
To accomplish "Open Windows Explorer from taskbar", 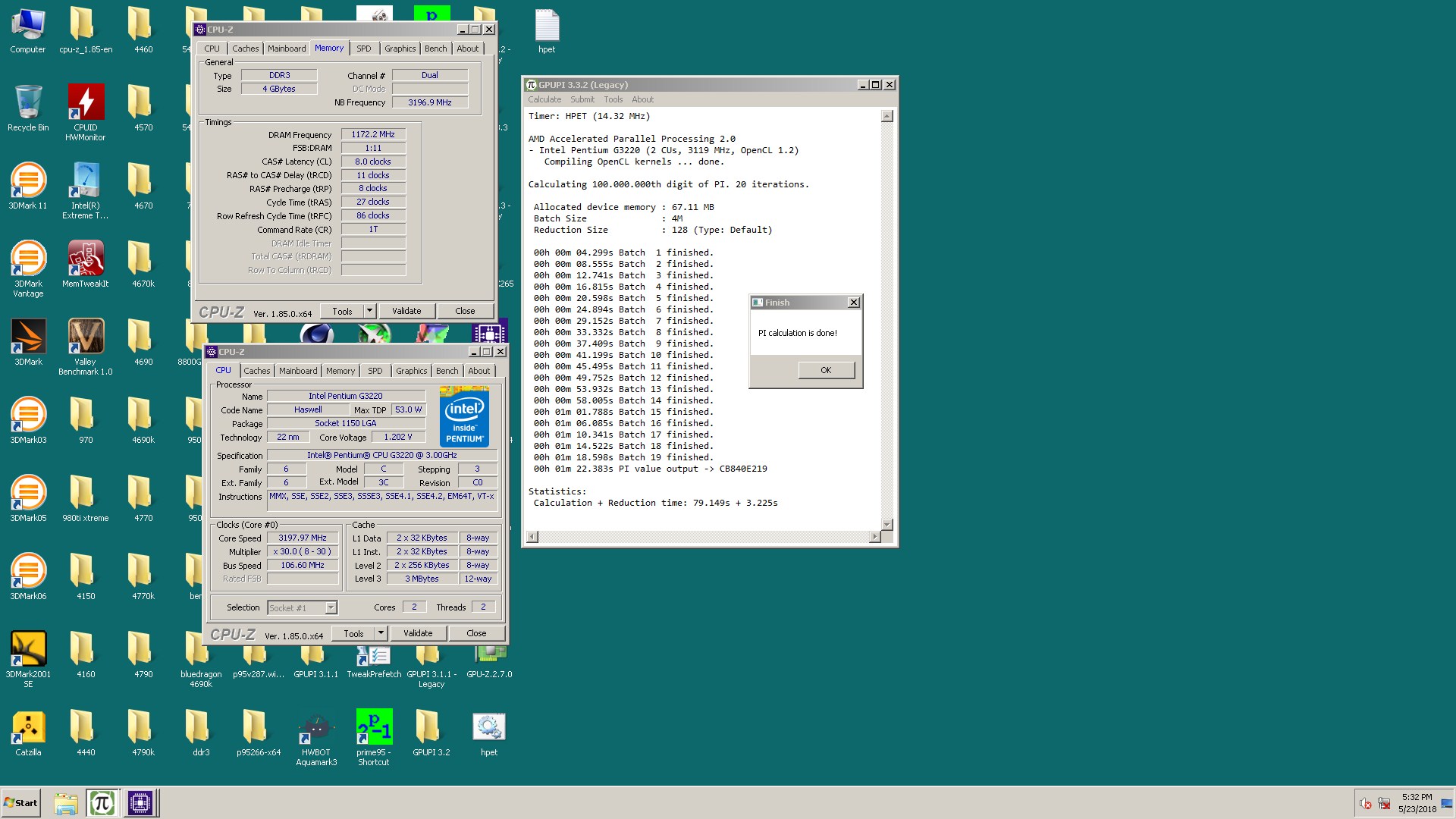I will click(66, 803).
